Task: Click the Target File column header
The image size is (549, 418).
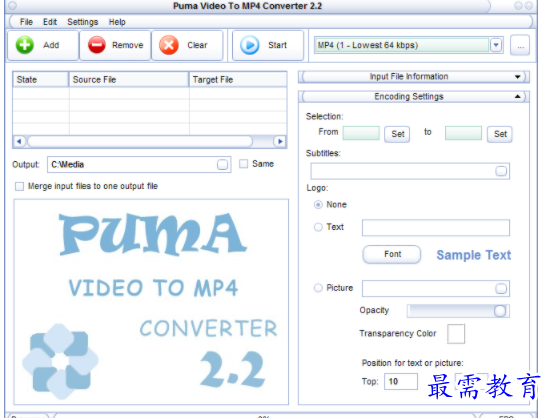Action: point(238,79)
